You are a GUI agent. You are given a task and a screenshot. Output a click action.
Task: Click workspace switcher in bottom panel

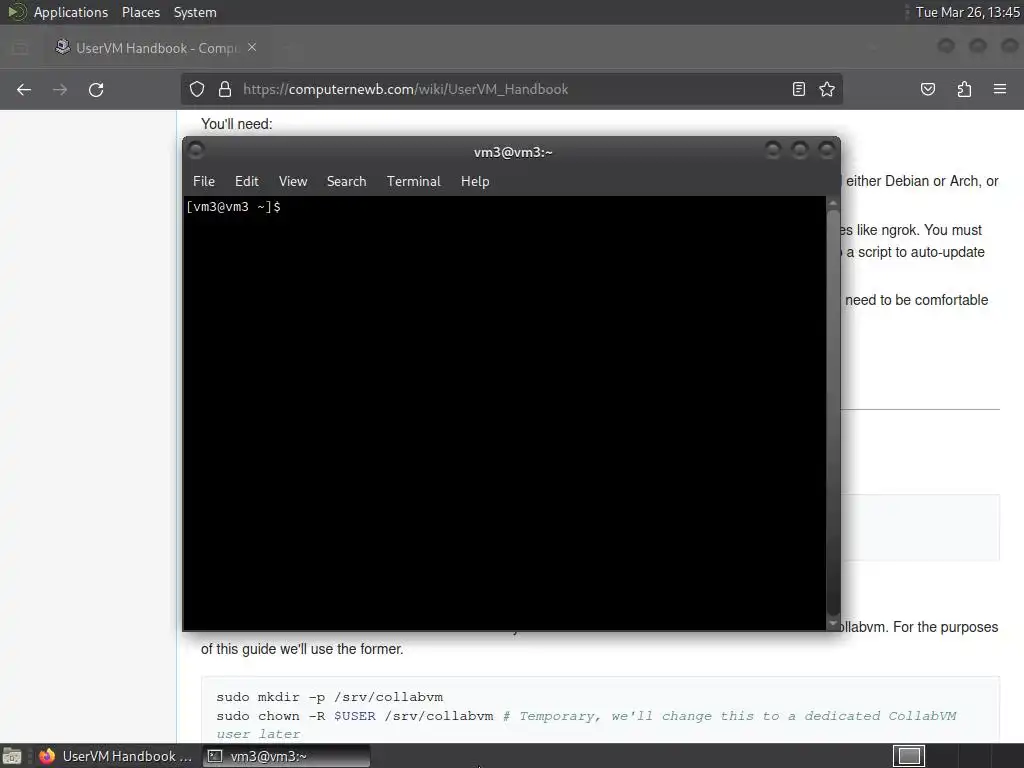tap(909, 756)
